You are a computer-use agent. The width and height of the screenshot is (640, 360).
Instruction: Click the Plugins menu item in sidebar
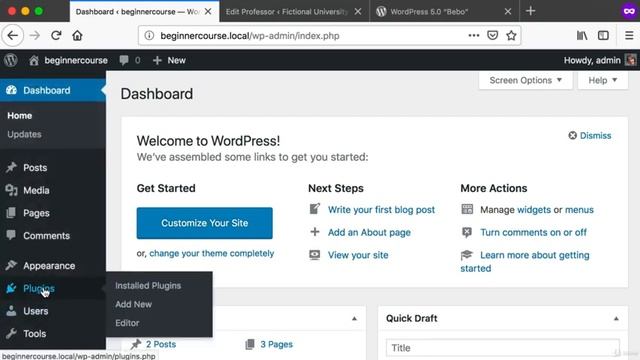pos(53,288)
